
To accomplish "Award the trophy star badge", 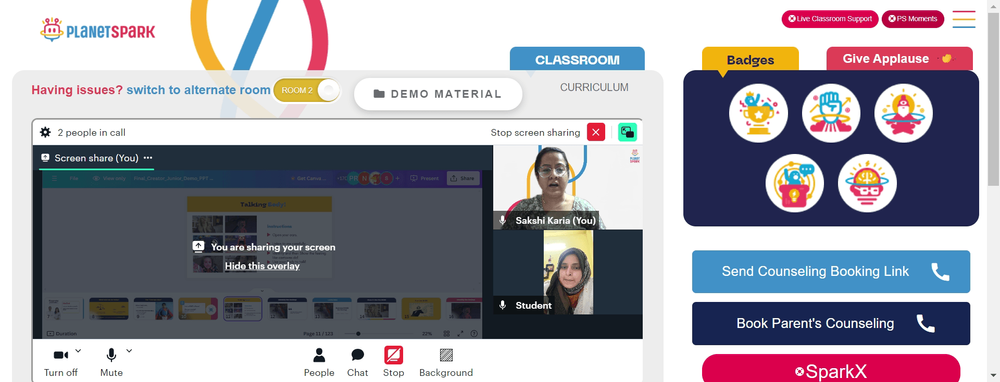I will pyautogui.click(x=758, y=114).
